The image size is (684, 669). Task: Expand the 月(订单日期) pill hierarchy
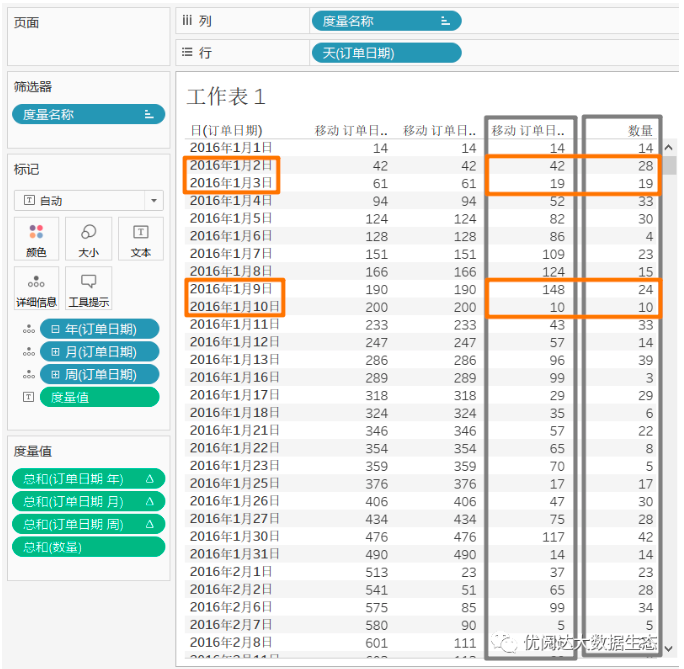tap(55, 352)
